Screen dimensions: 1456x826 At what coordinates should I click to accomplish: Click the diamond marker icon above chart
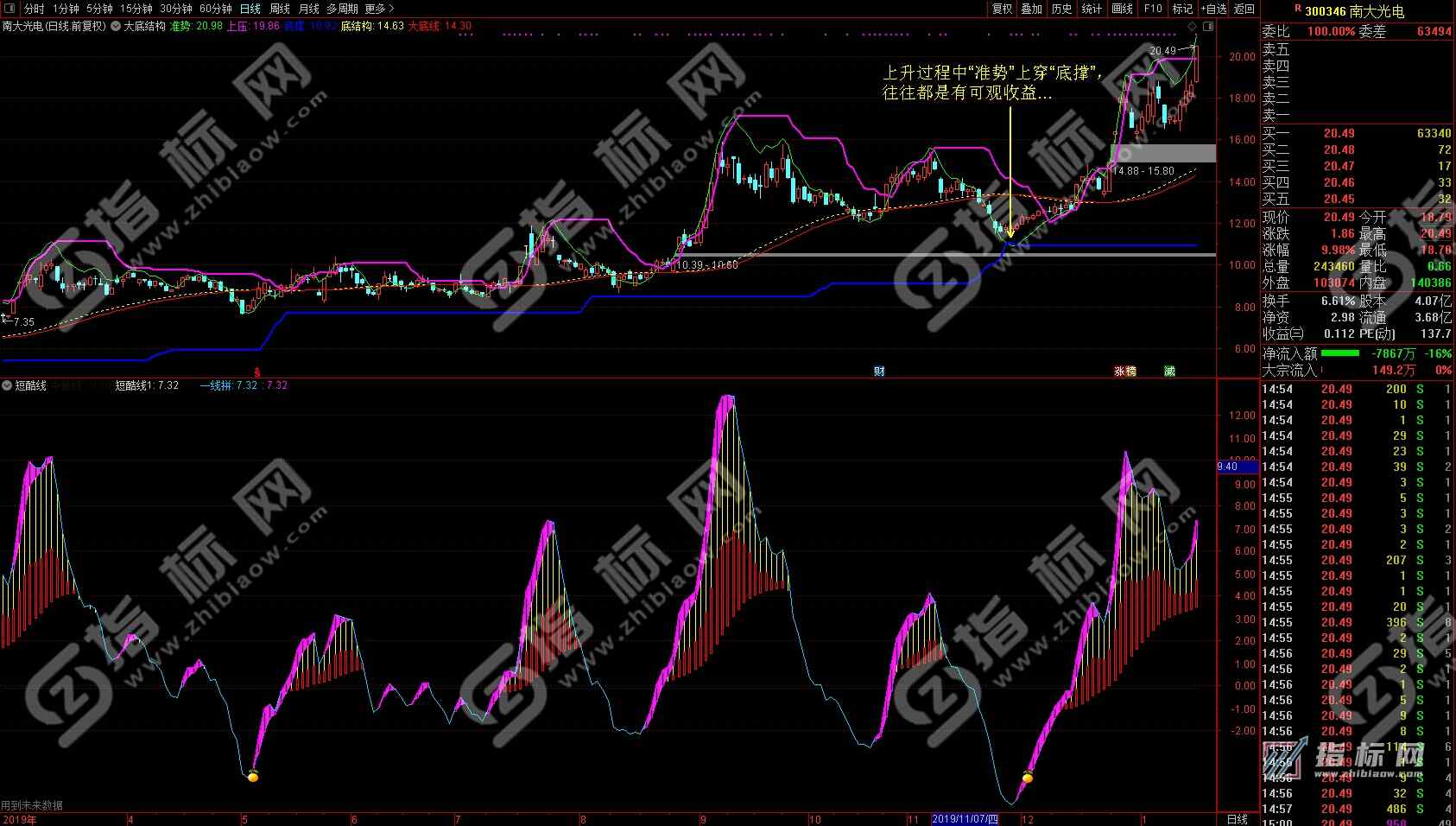1193,27
